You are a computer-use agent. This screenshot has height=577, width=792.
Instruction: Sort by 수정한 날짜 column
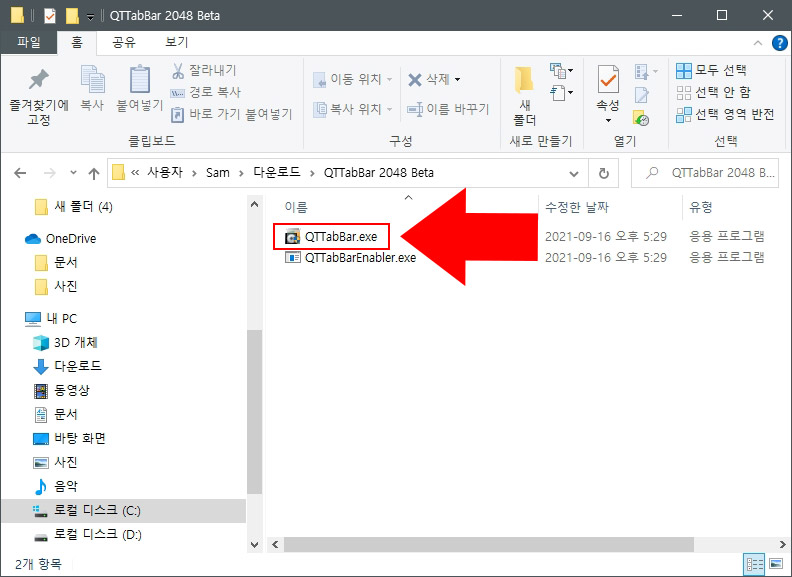coord(577,207)
